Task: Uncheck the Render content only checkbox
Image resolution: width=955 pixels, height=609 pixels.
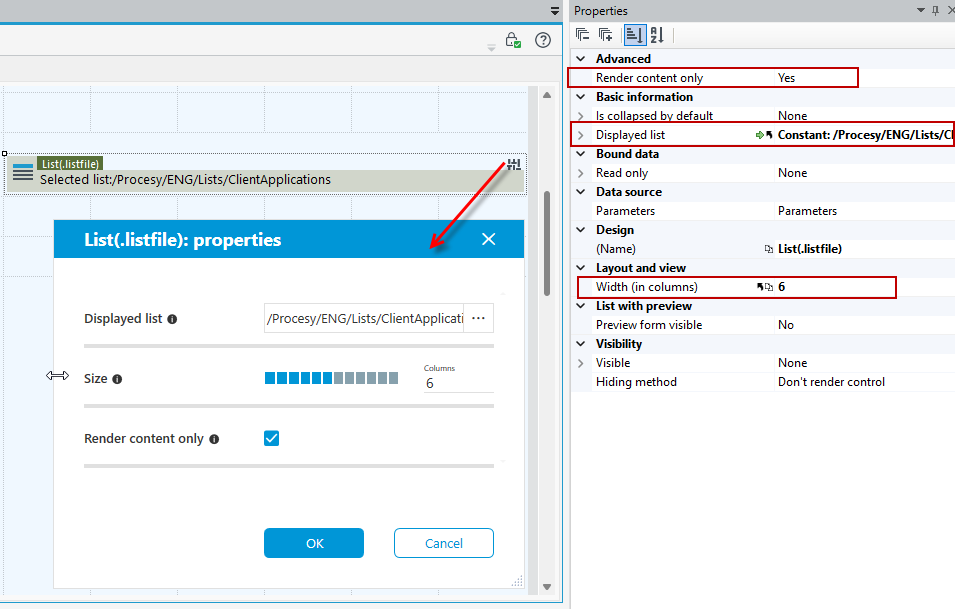Action: point(272,438)
